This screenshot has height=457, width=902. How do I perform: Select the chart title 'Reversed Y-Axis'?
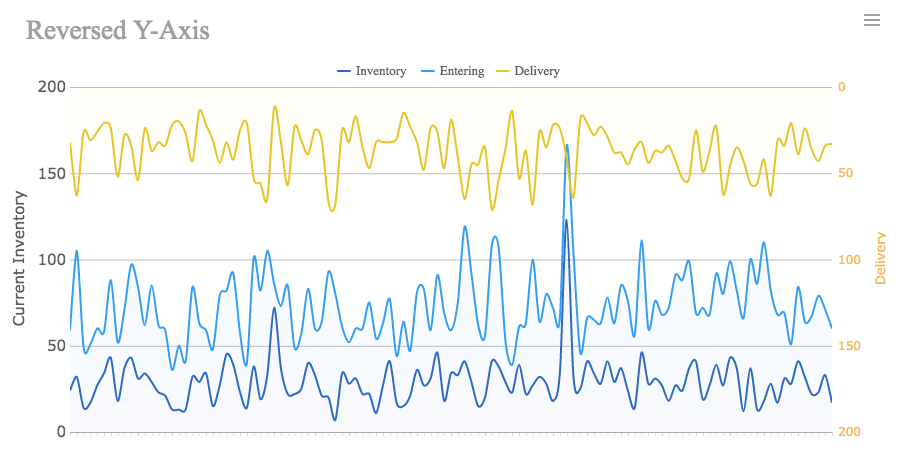click(x=118, y=30)
